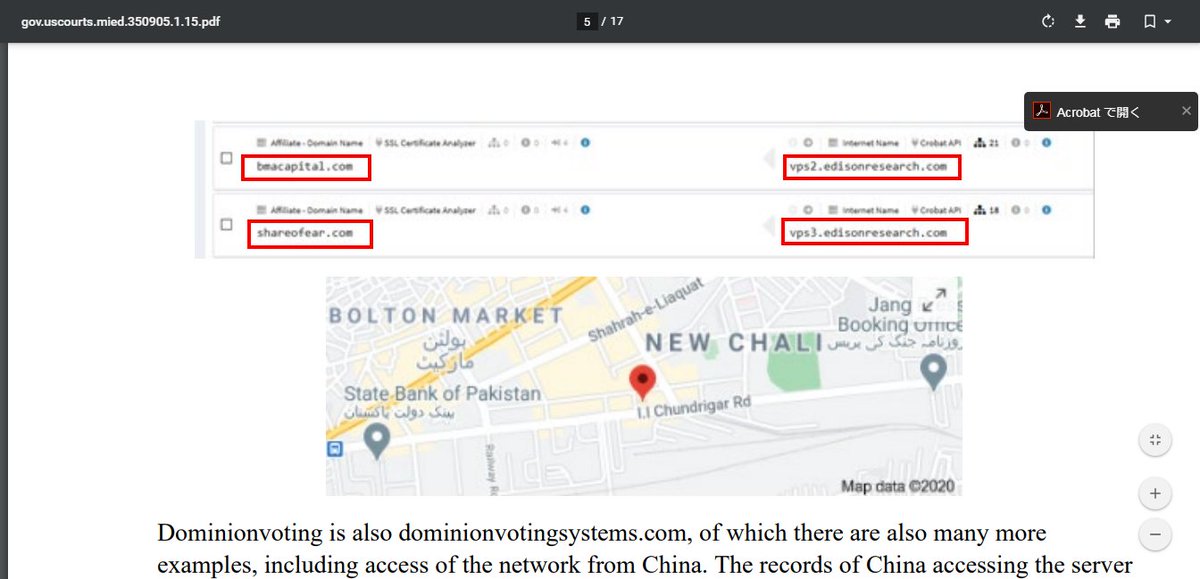Click the BOLTON MARKET map label

(447, 316)
